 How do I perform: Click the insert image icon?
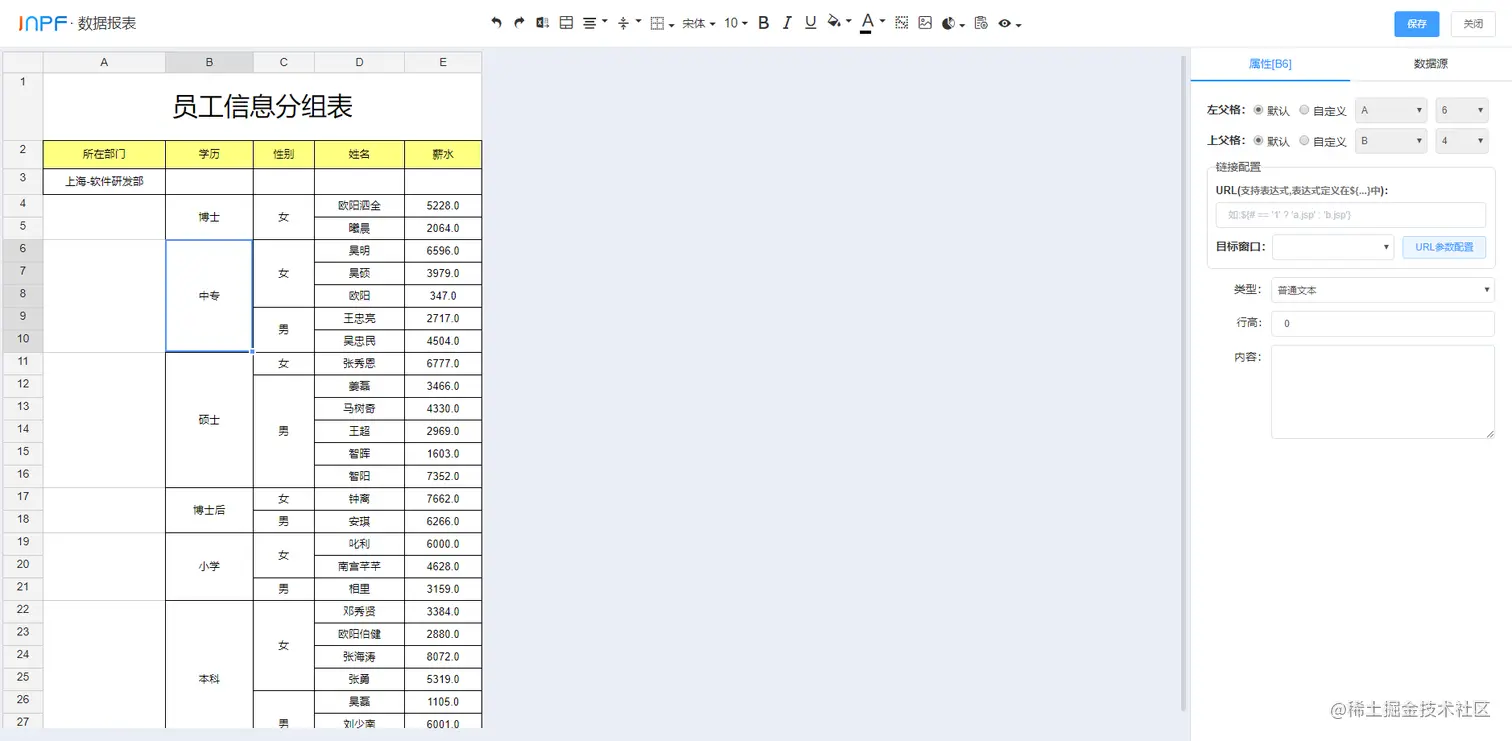925,23
